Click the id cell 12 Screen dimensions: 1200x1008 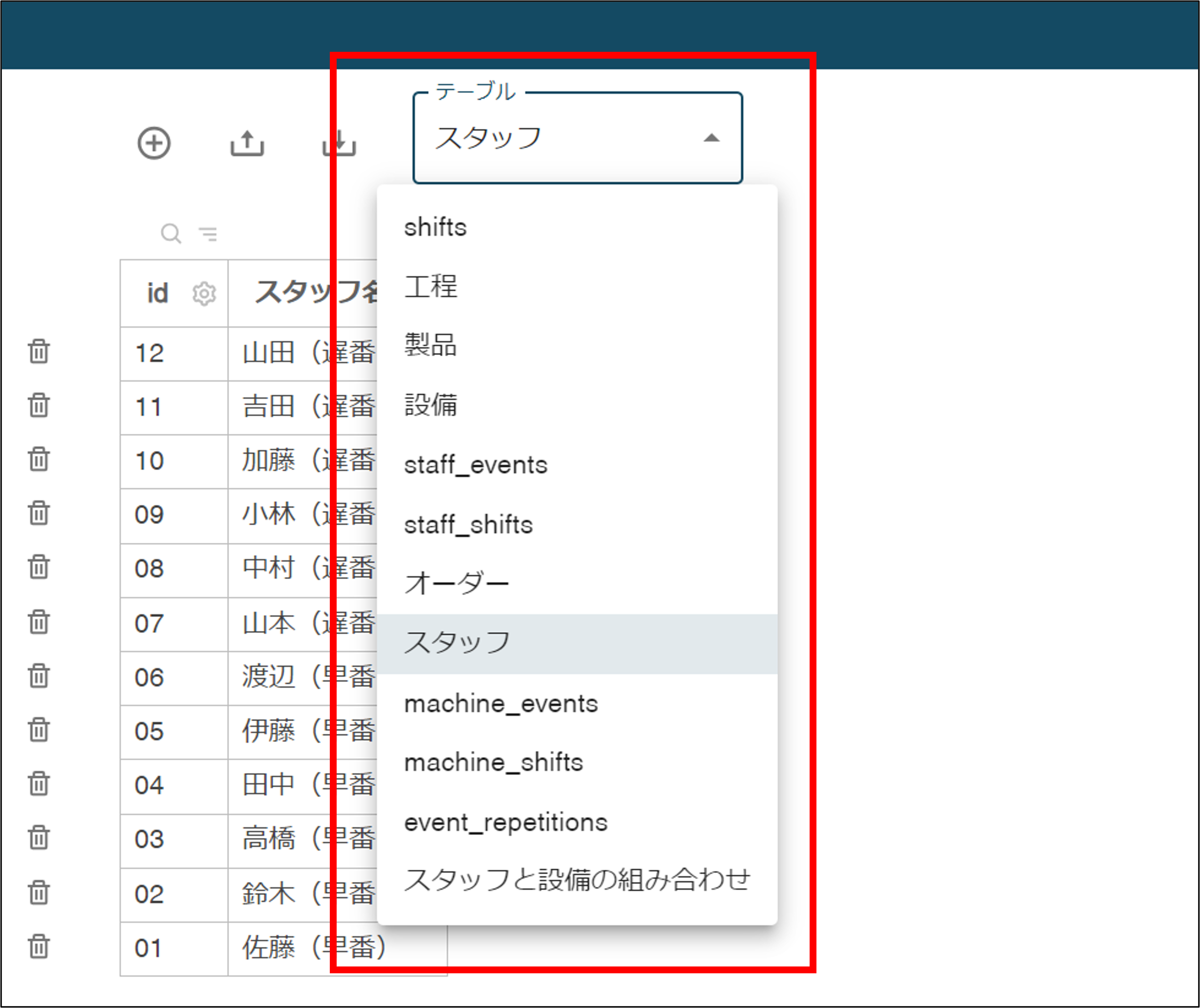tap(174, 354)
